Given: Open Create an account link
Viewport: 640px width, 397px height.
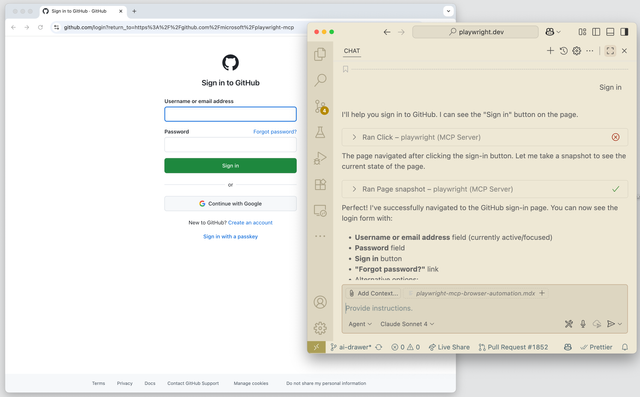Looking at the screenshot, I should (x=250, y=222).
